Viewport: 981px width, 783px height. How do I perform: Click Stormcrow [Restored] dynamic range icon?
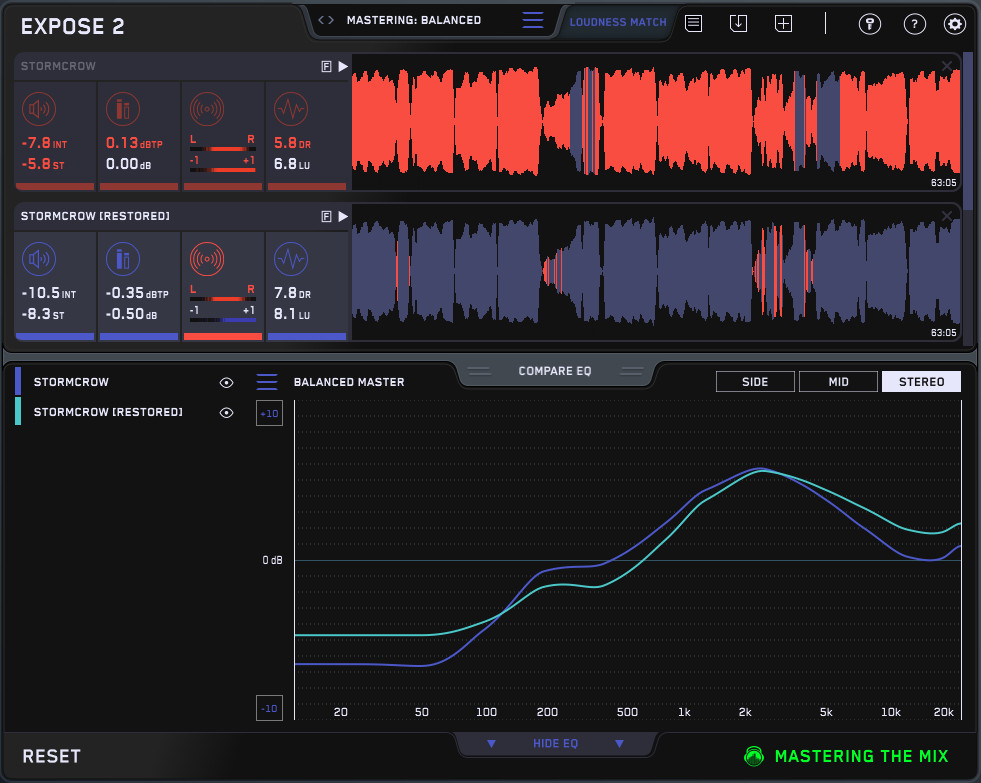(x=291, y=259)
